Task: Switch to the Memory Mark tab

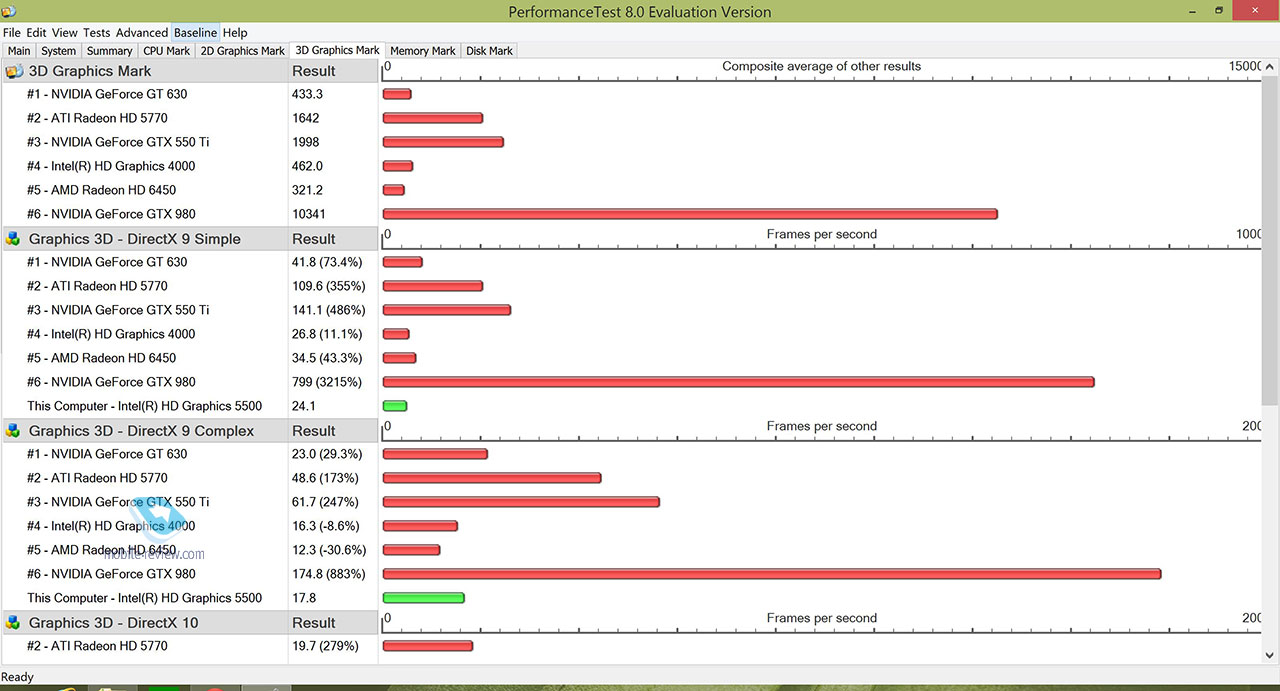Action: 423,51
